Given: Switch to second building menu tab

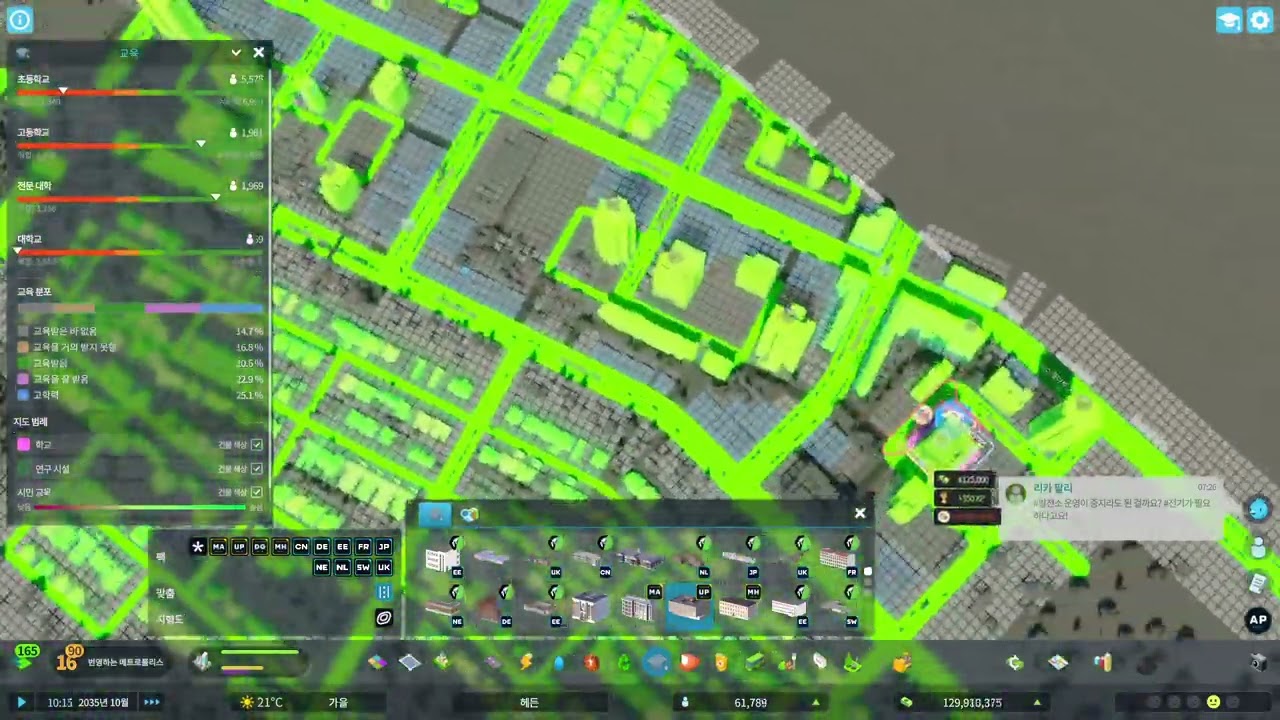Looking at the screenshot, I should tap(469, 514).
